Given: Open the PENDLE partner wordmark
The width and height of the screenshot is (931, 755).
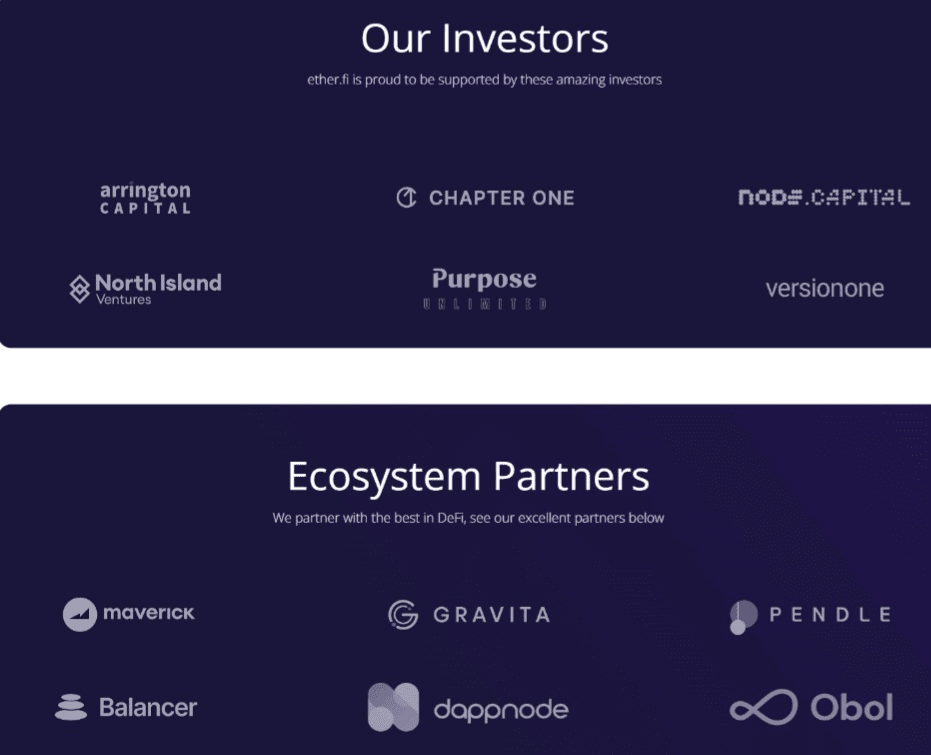Looking at the screenshot, I should (830, 614).
